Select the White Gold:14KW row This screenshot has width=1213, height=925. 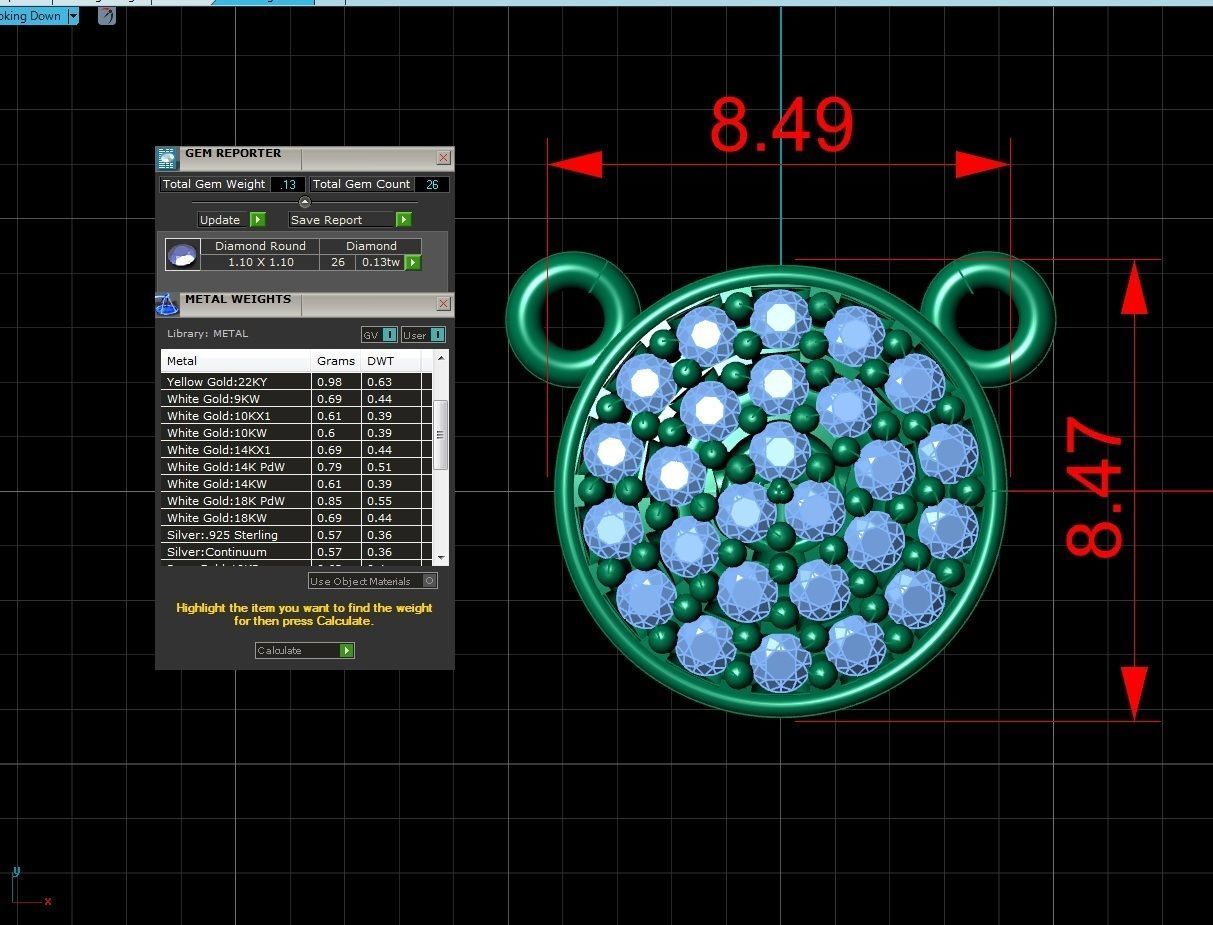coord(296,484)
